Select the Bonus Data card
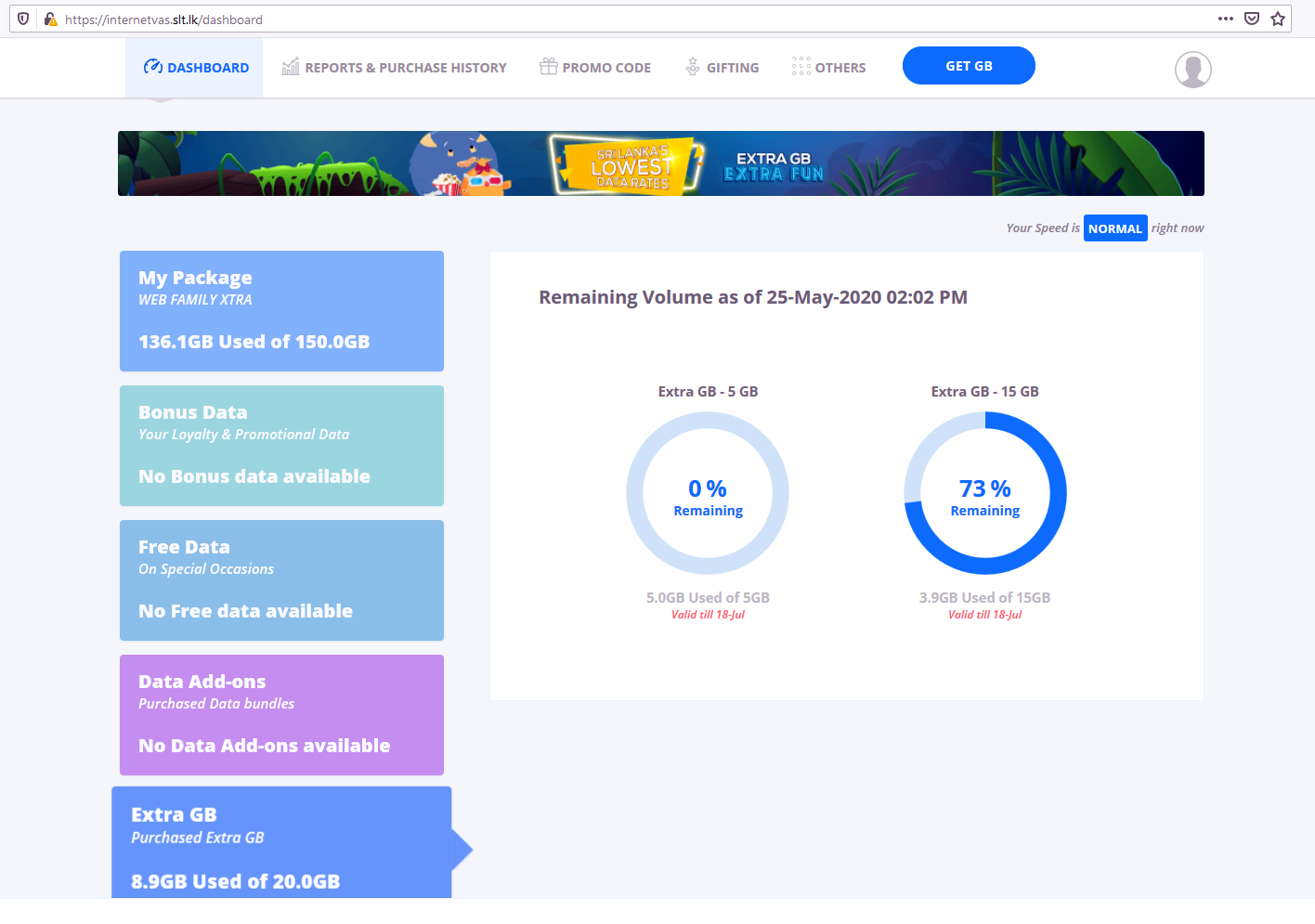Image resolution: width=1315 pixels, height=924 pixels. (x=281, y=446)
